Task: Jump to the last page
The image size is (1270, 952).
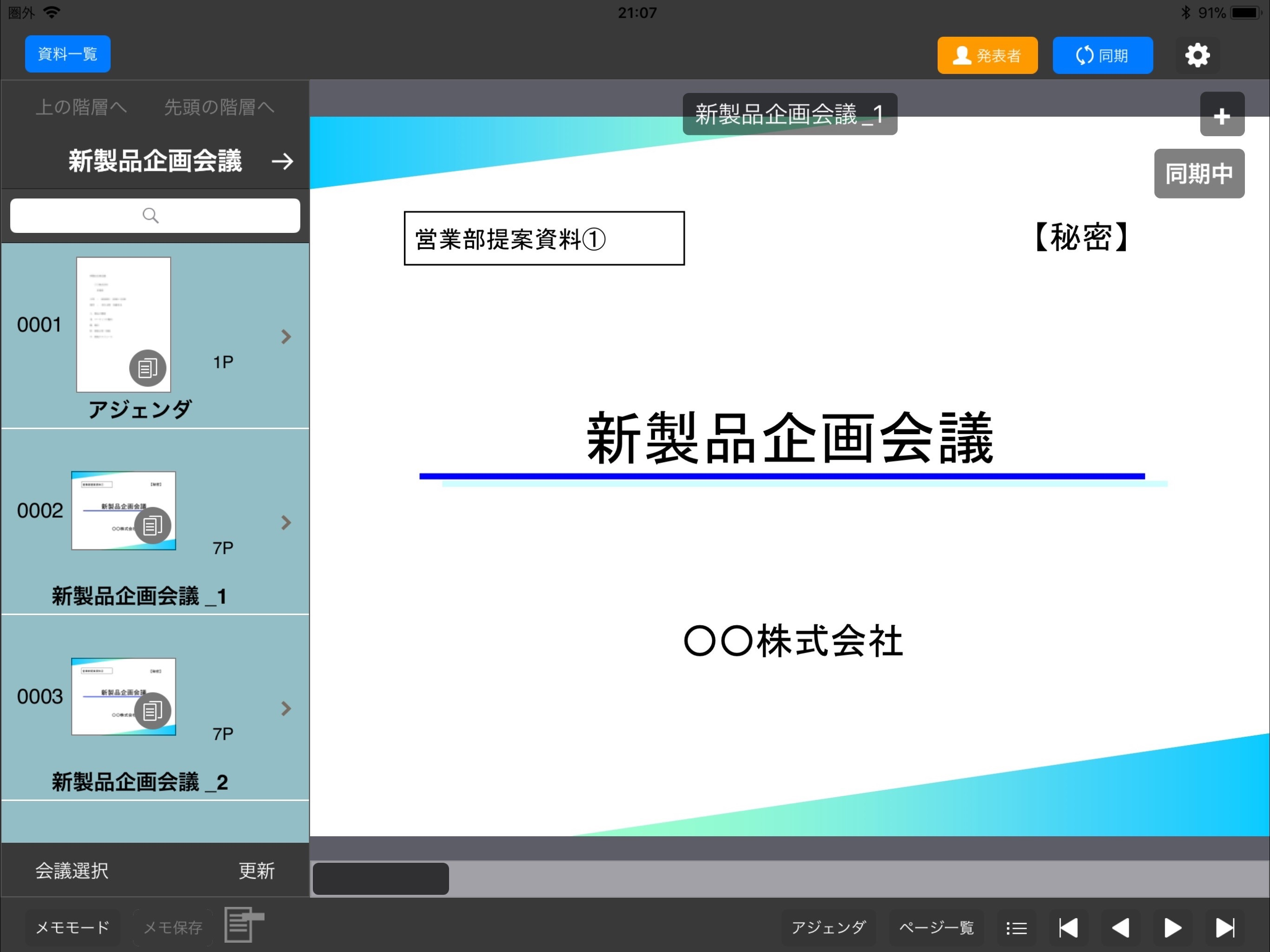Action: point(1224,927)
